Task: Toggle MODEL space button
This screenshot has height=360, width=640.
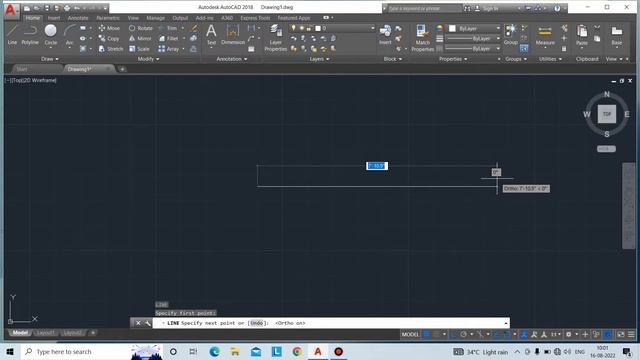Action: click(x=410, y=334)
